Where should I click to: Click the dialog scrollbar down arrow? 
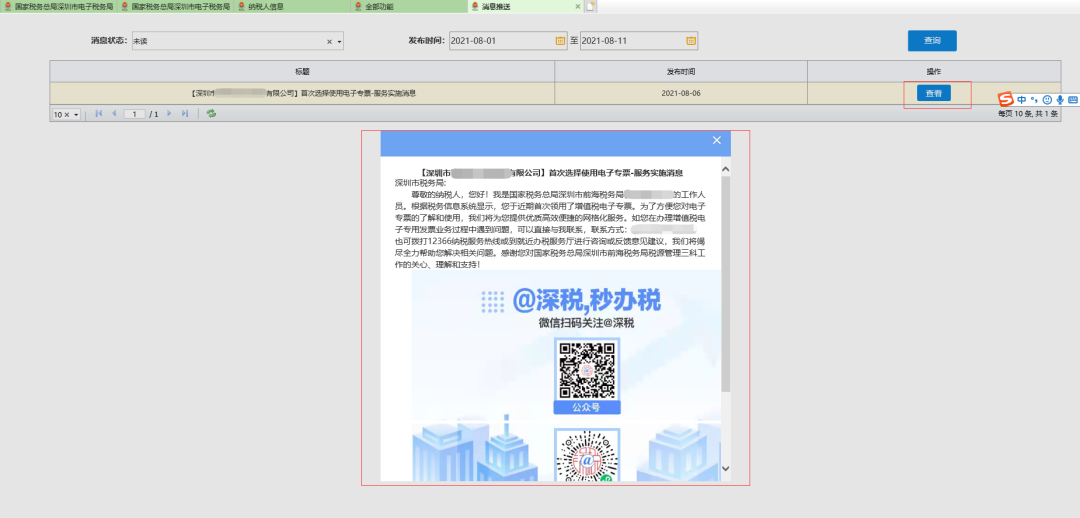tap(725, 468)
